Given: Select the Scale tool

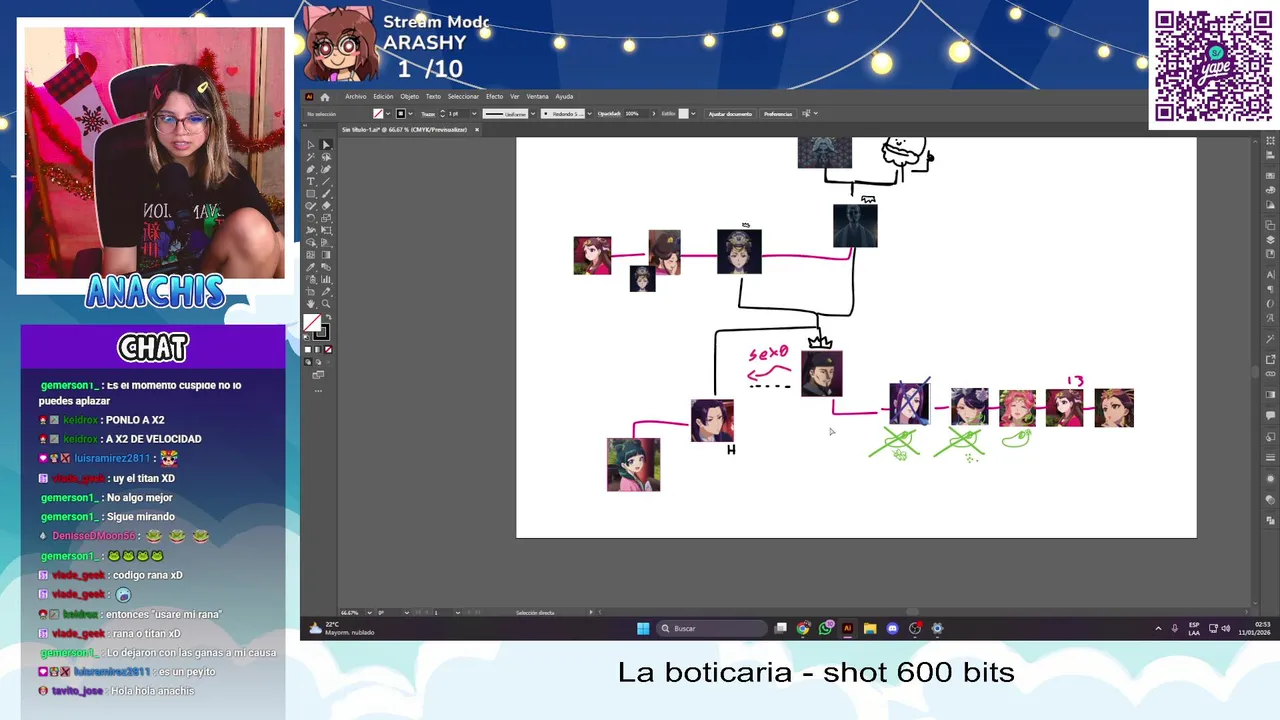Looking at the screenshot, I should (x=326, y=218).
